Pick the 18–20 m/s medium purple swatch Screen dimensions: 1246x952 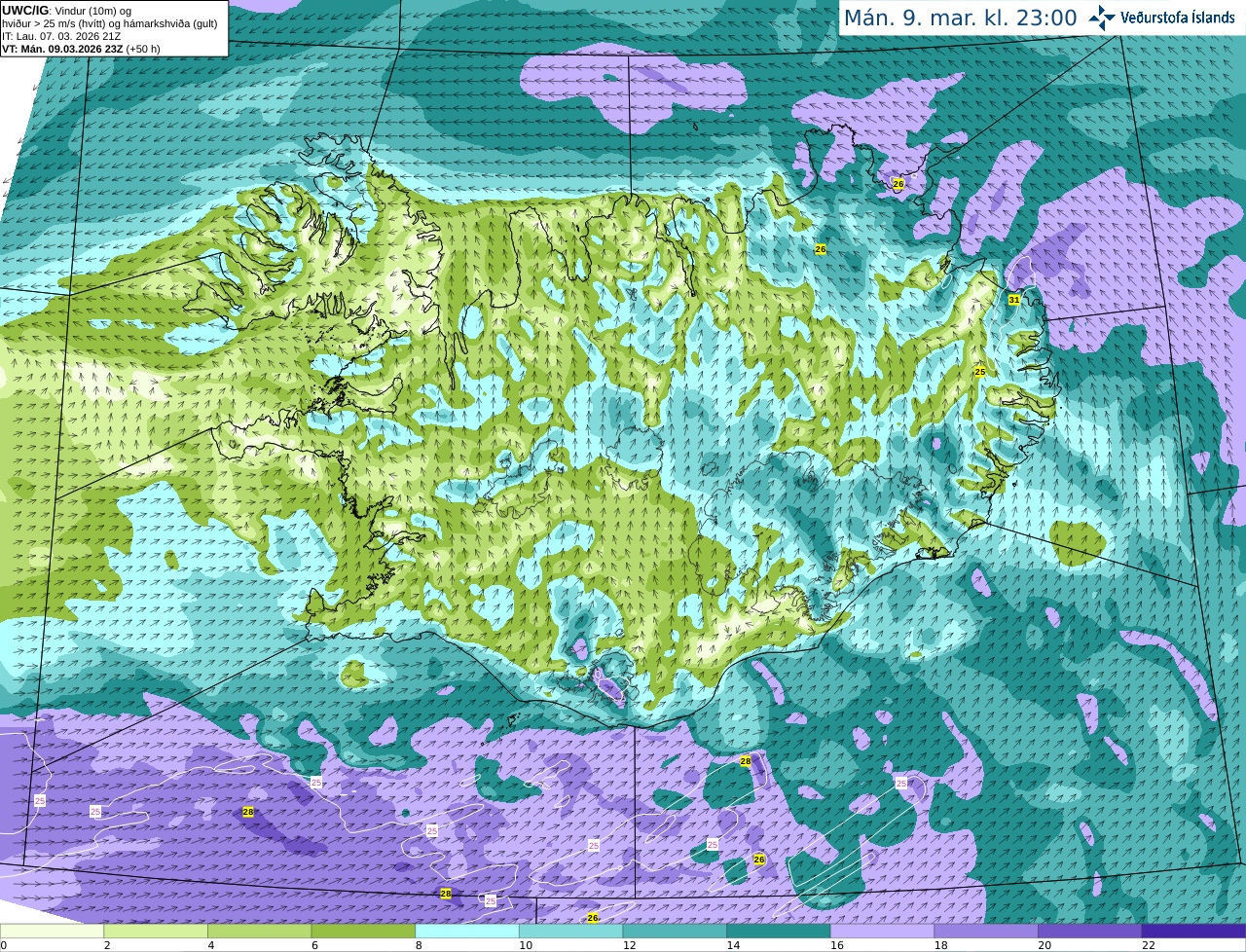(986, 931)
